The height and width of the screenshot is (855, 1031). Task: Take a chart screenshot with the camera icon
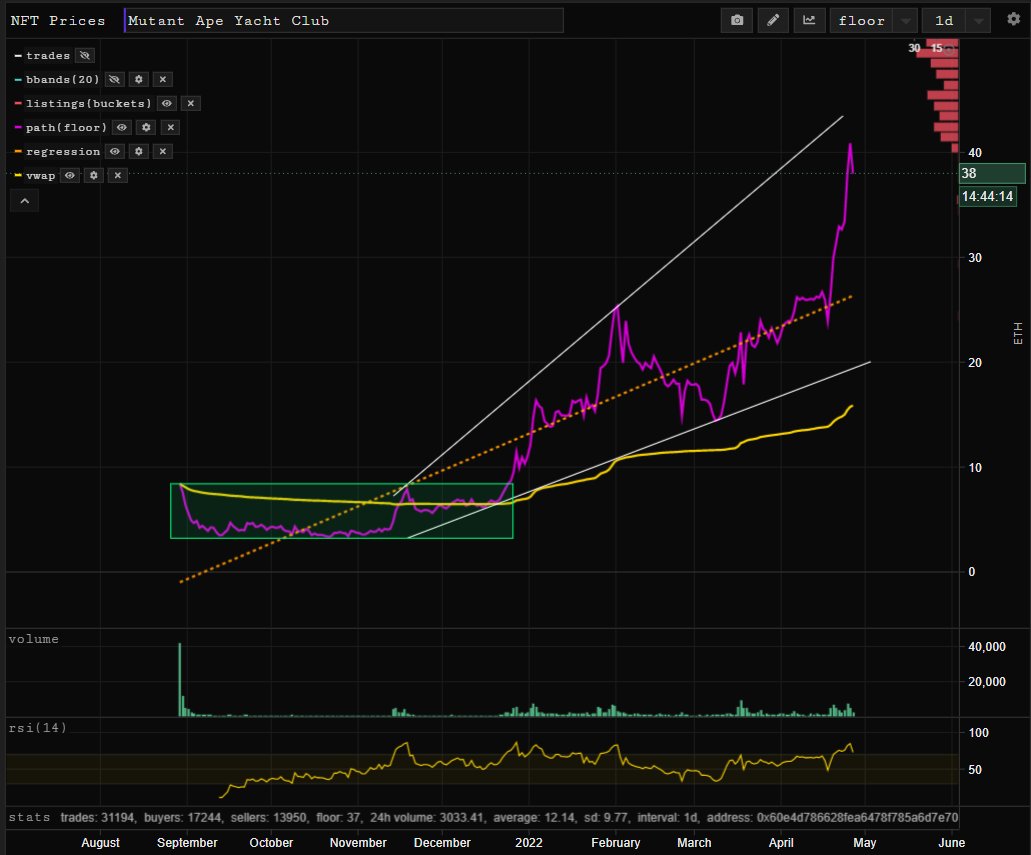pos(737,20)
